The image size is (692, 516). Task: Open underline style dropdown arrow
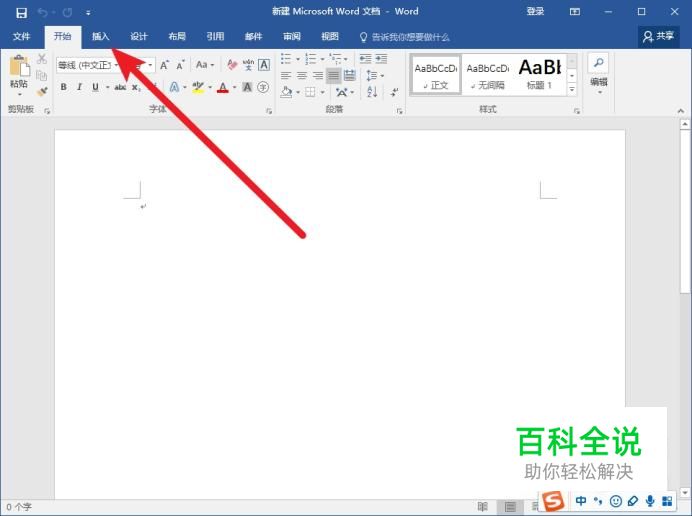[x=107, y=87]
